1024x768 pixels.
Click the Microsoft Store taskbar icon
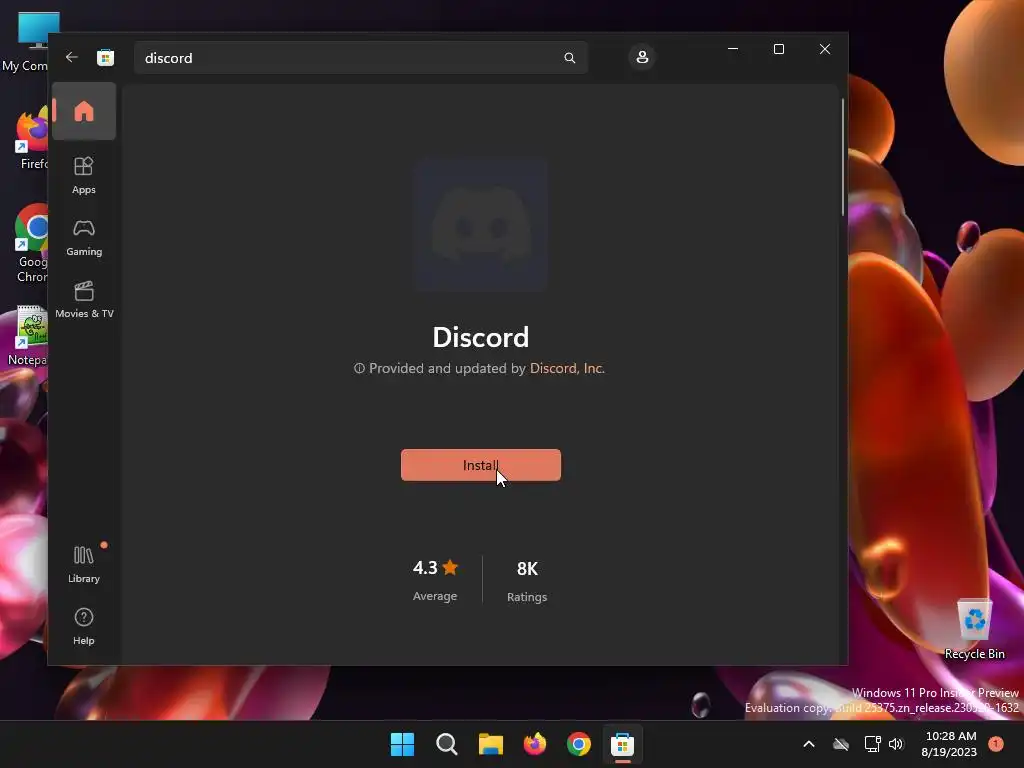click(x=623, y=744)
